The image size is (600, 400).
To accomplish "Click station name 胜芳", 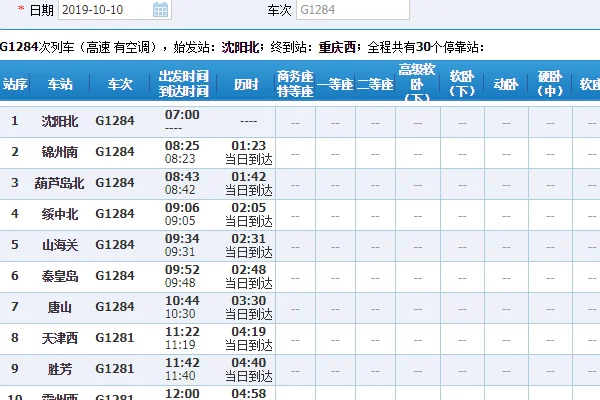I will [x=60, y=369].
